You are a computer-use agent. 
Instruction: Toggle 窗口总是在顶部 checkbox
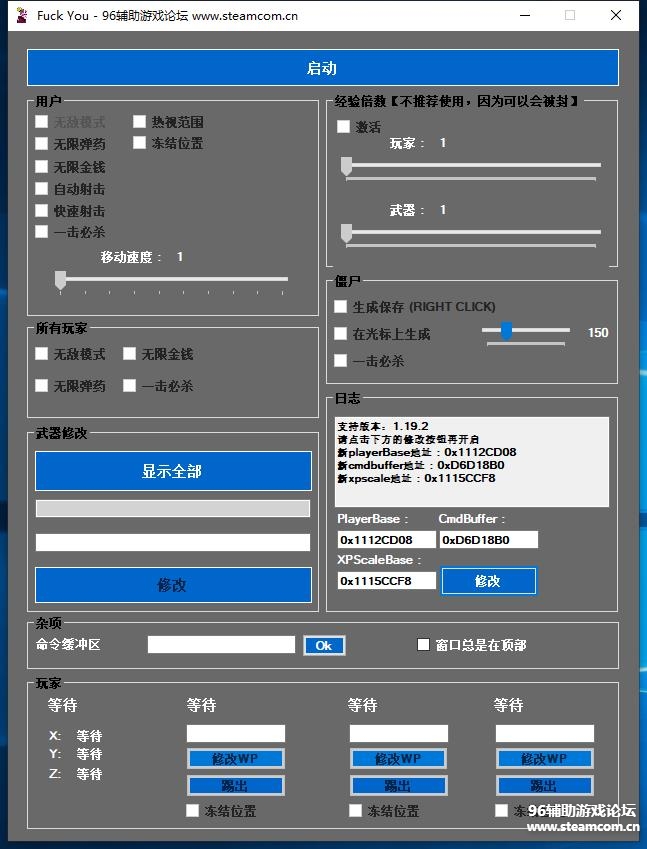pyautogui.click(x=423, y=644)
